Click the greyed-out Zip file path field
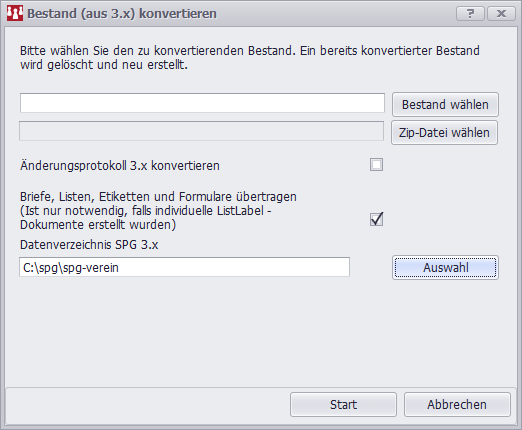 [x=201, y=131]
